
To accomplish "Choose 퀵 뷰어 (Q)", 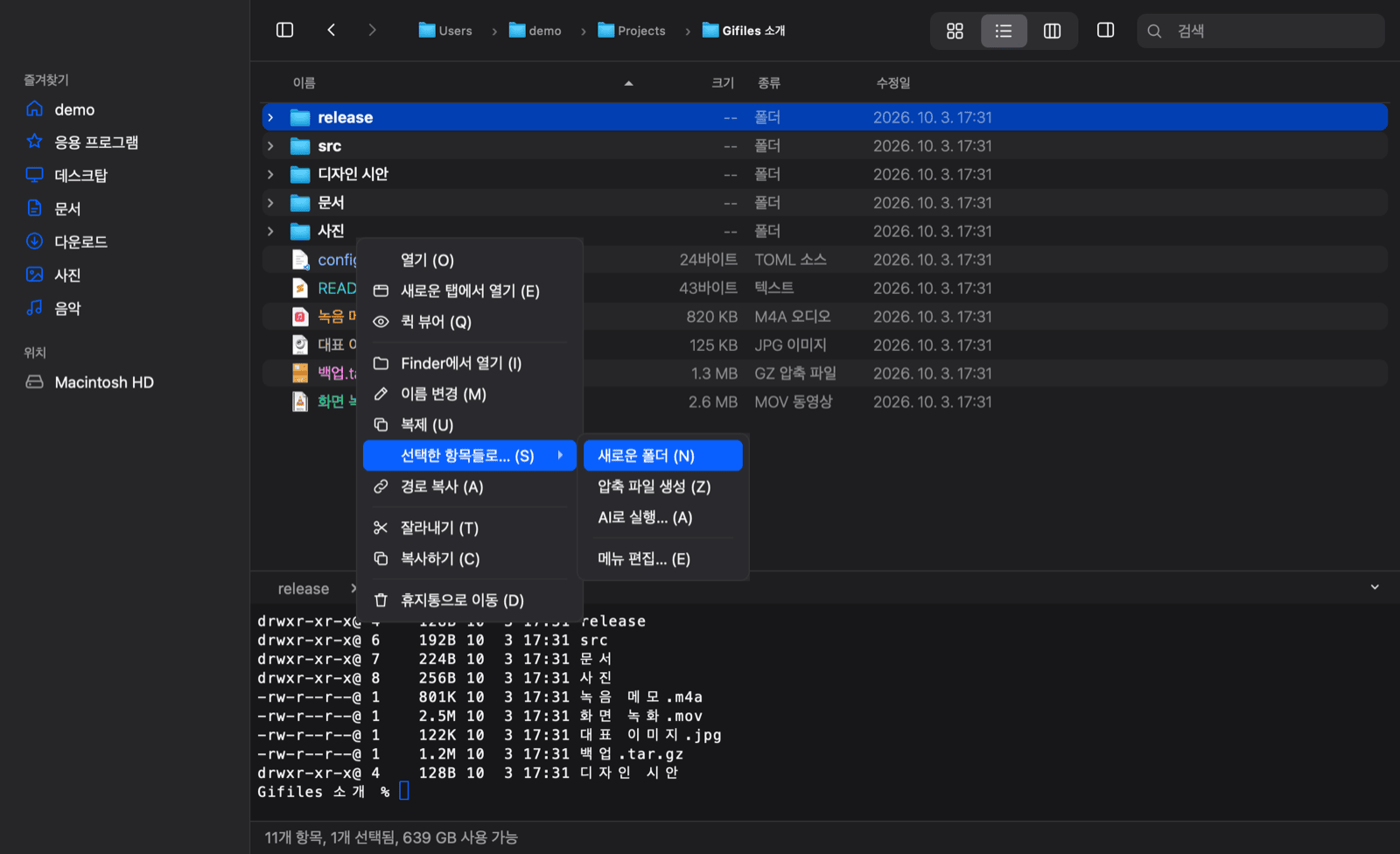I will 470,322.
